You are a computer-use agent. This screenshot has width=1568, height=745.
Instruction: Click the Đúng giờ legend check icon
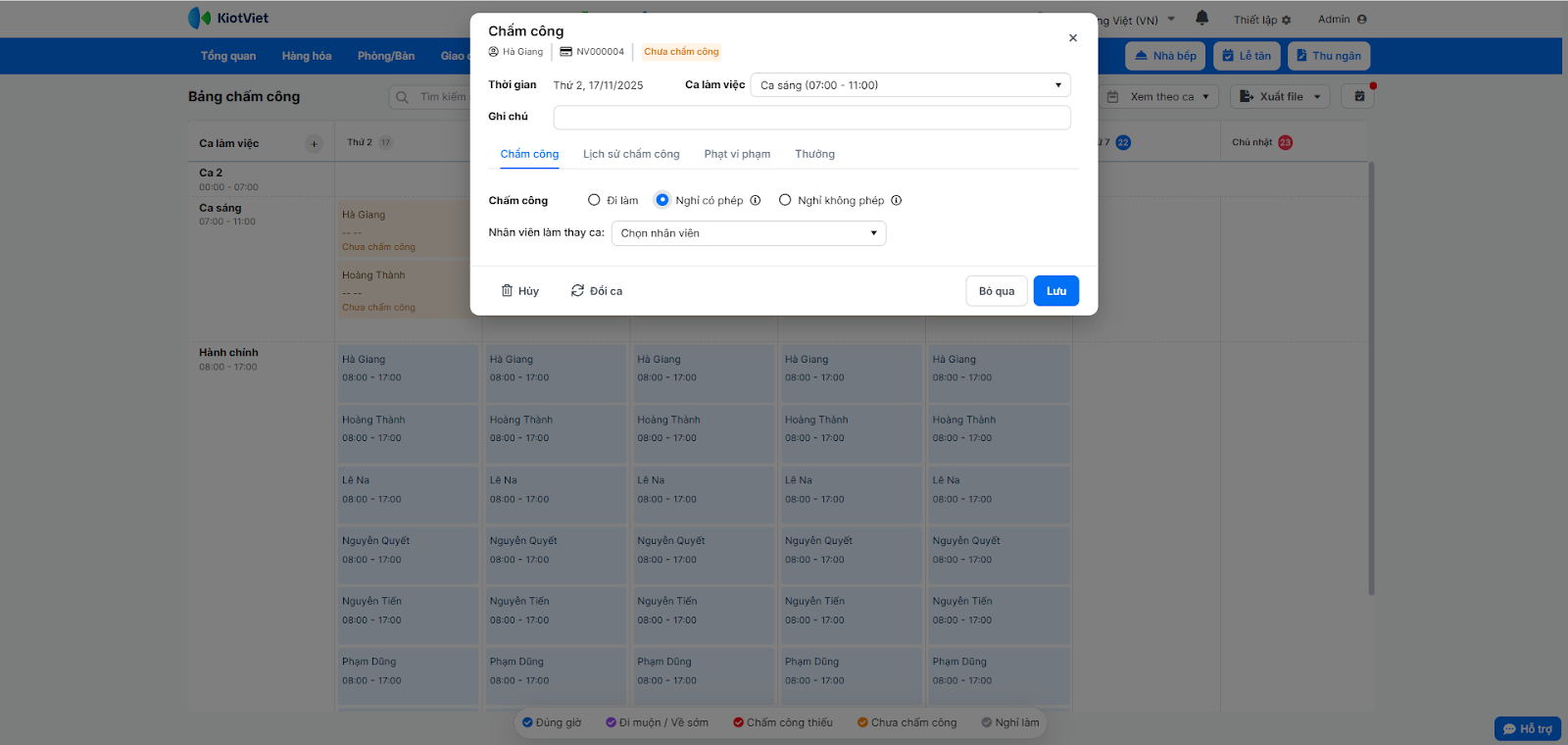coord(527,722)
